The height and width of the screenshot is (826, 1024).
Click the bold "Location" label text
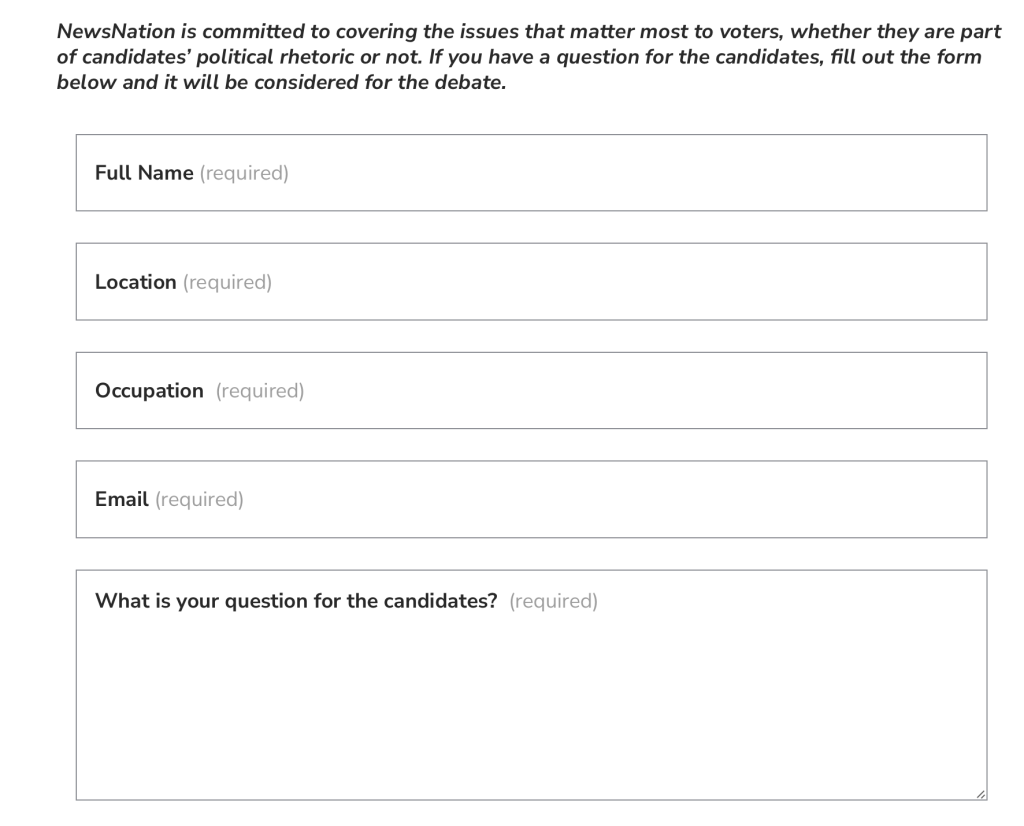[x=135, y=282]
